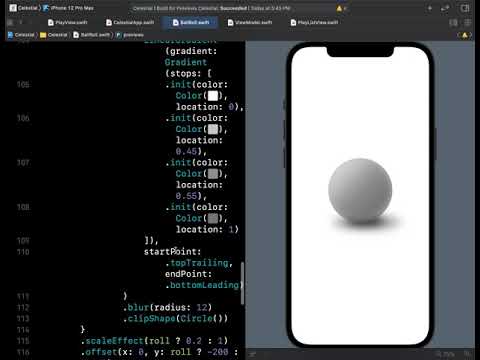Click the previews symbol breadcrumb
The image size is (480, 360).
[130, 35]
